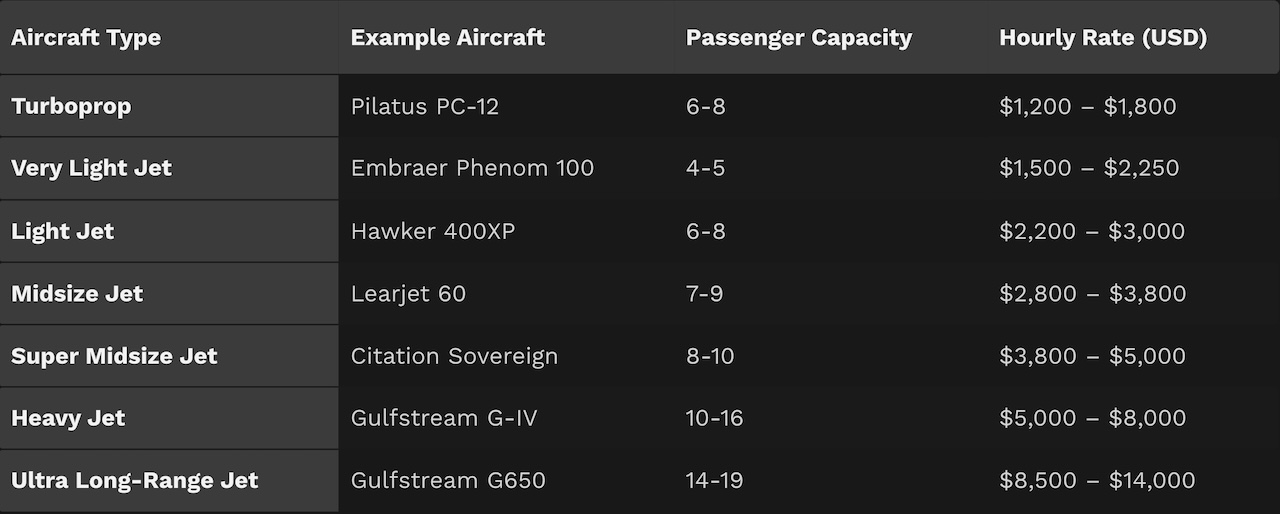The image size is (1280, 514).
Task: Click the Example Aircraft column header
Action: (x=447, y=38)
